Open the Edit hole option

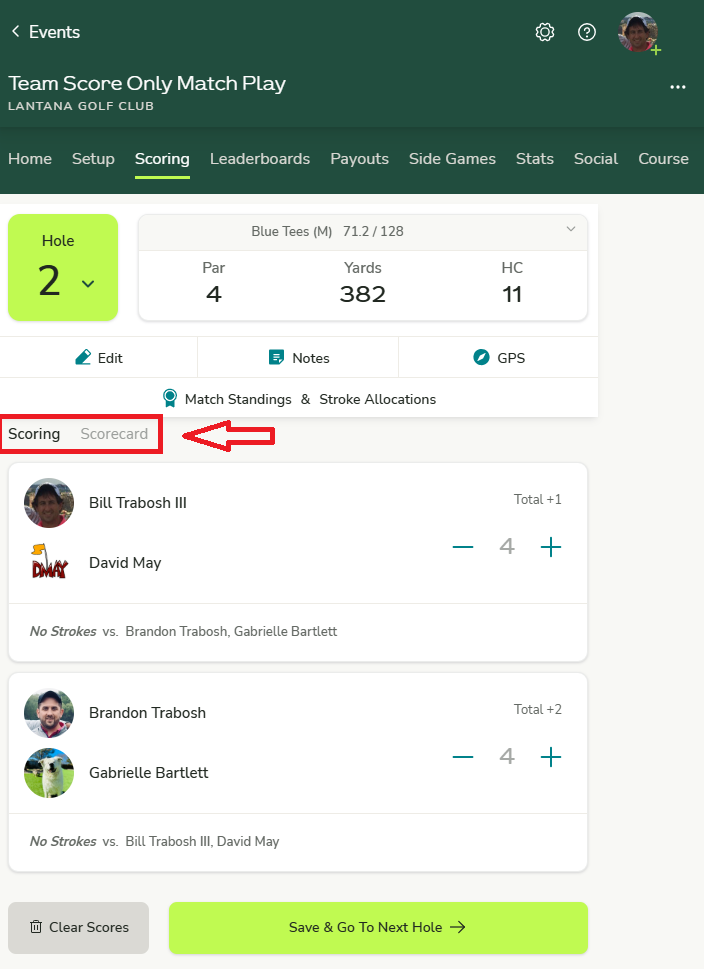(99, 358)
